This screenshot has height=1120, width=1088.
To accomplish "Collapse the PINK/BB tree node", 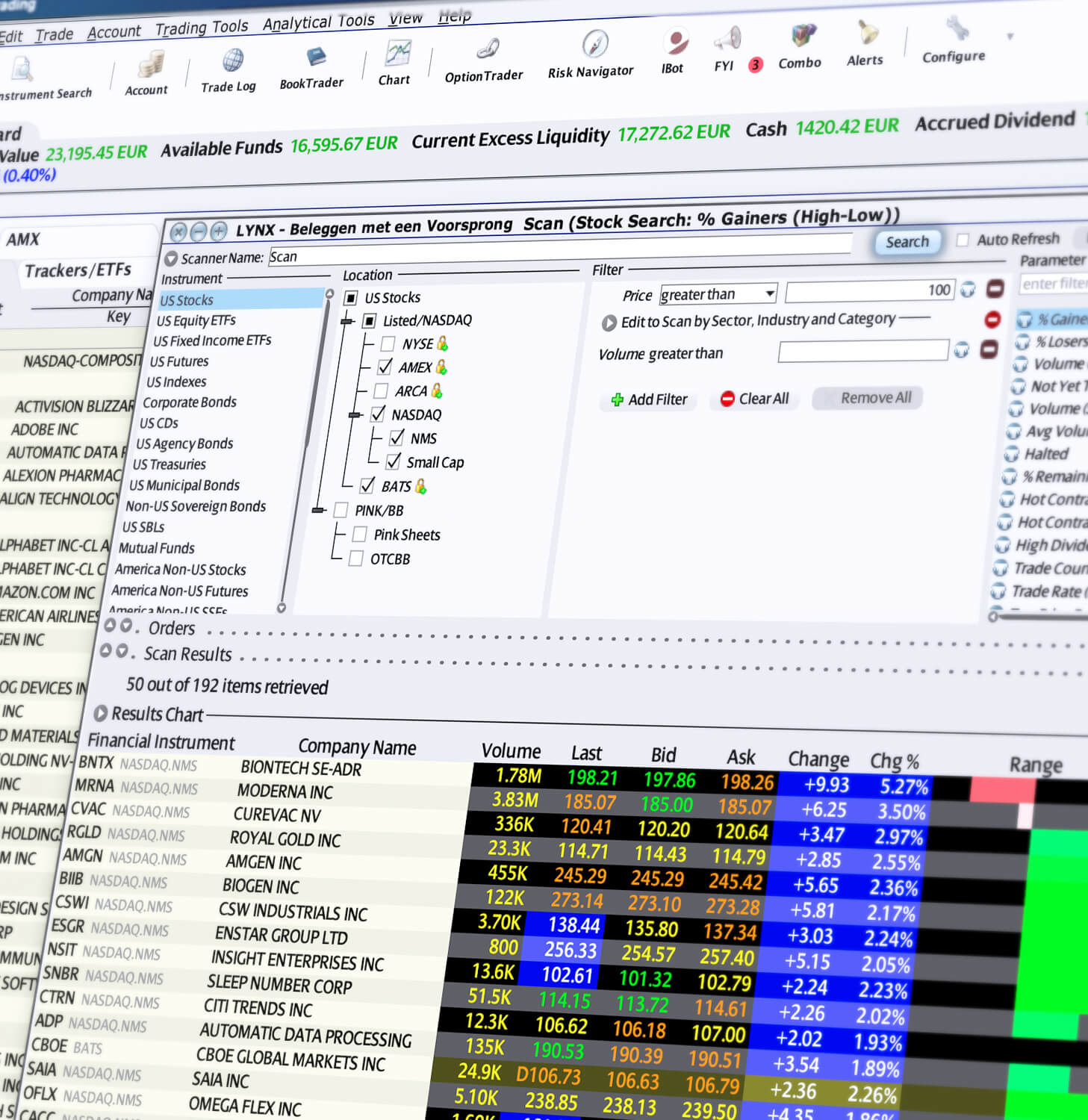I will tap(319, 510).
